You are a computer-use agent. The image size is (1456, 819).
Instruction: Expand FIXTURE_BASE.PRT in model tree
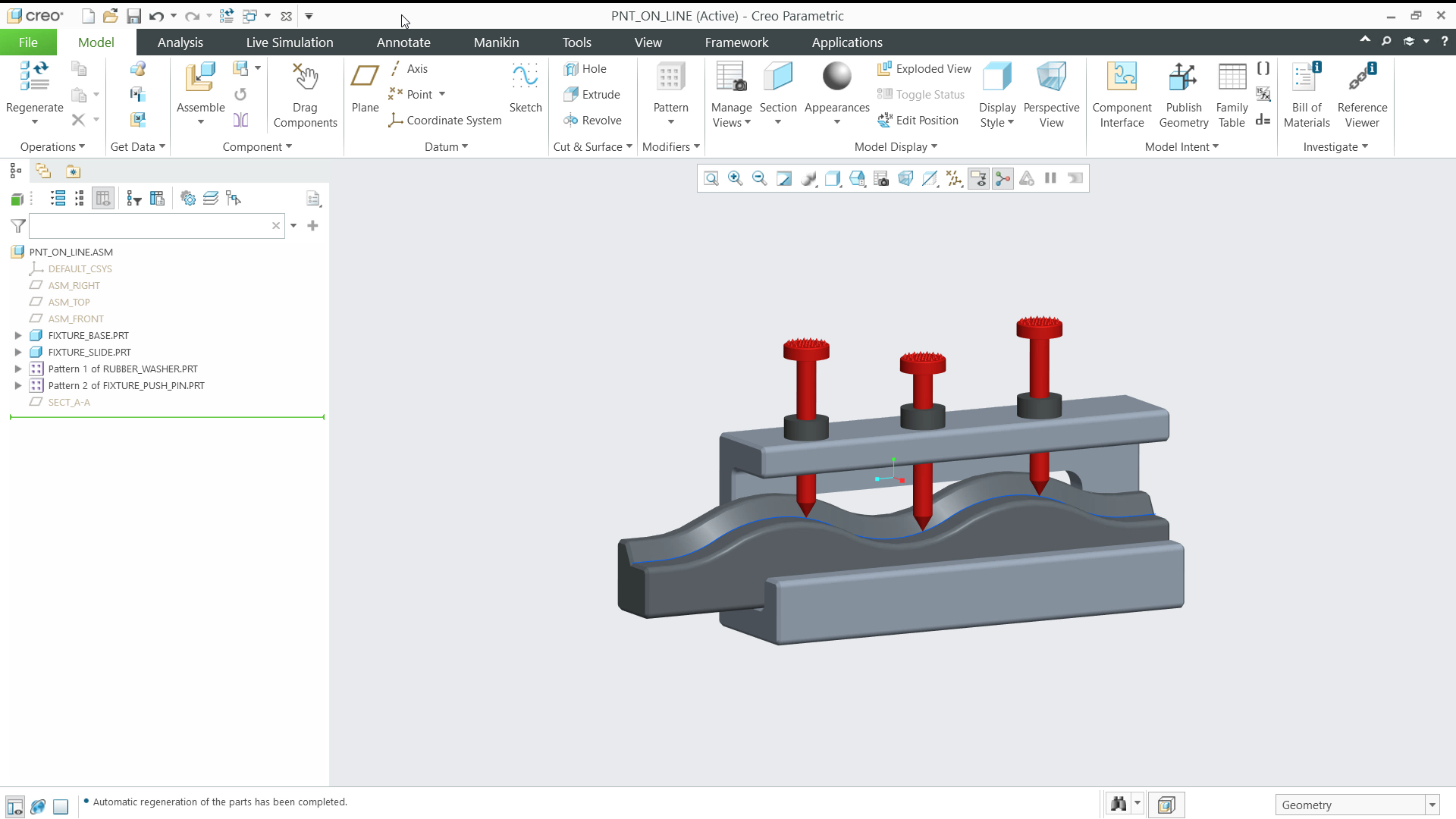18,335
